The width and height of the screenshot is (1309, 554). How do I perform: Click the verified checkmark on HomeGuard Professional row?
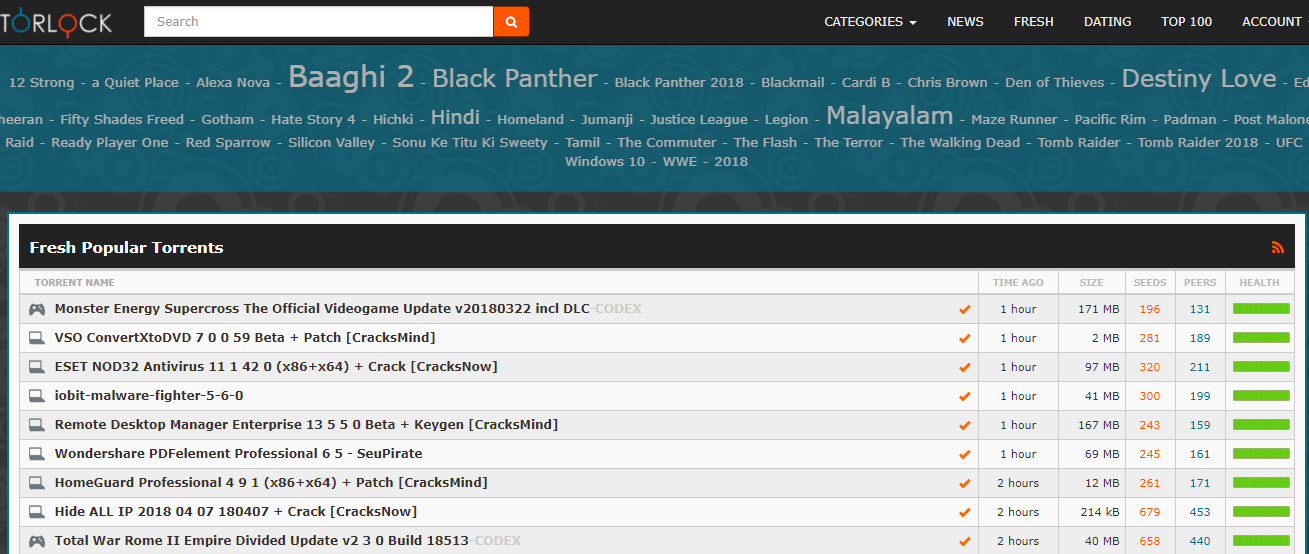(x=964, y=484)
